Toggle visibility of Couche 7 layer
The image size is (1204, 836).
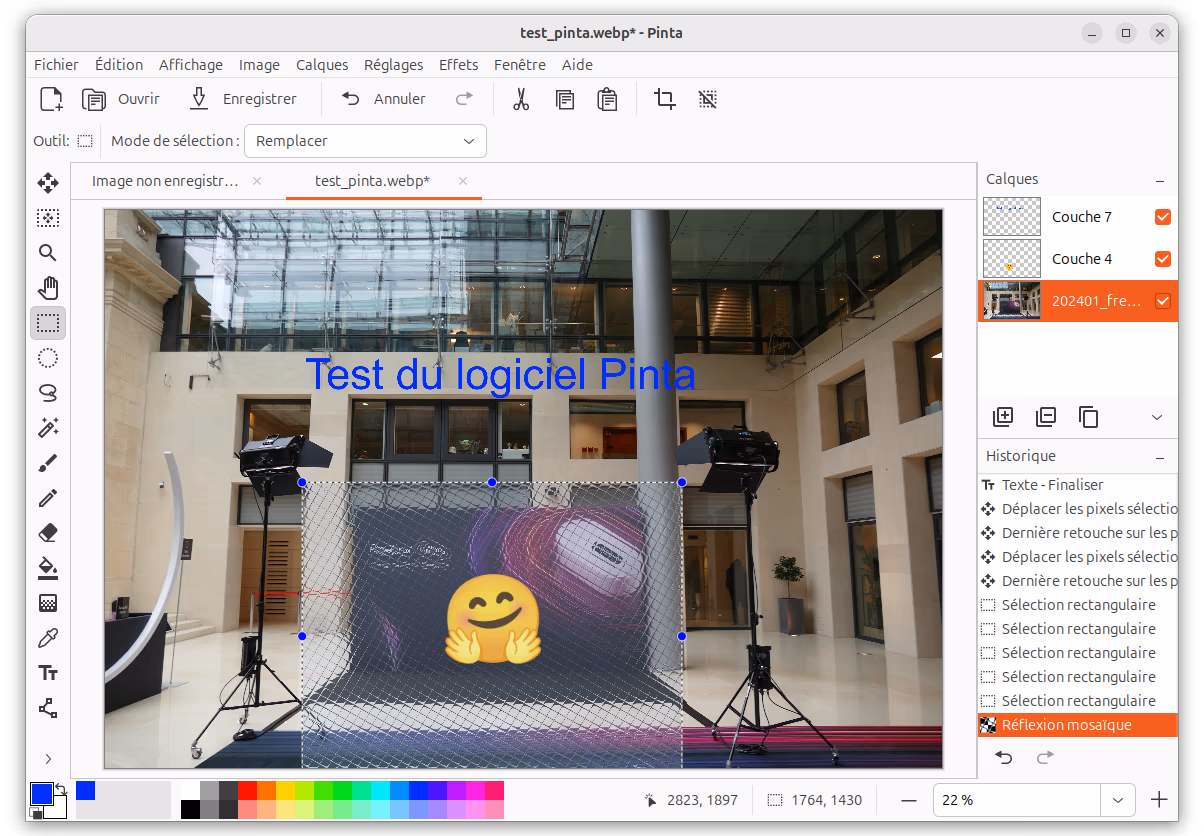click(x=1163, y=217)
